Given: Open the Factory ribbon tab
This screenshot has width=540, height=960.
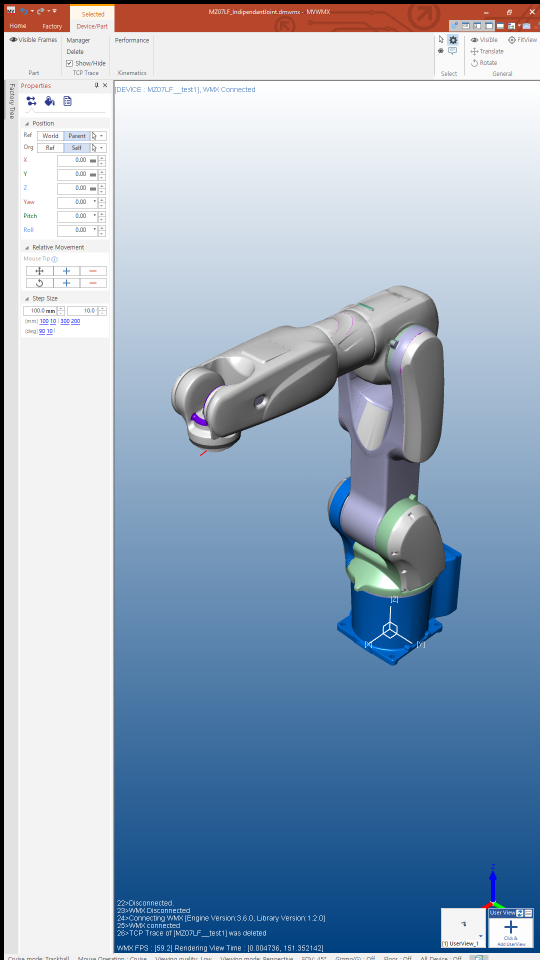Looking at the screenshot, I should tap(53, 26).
